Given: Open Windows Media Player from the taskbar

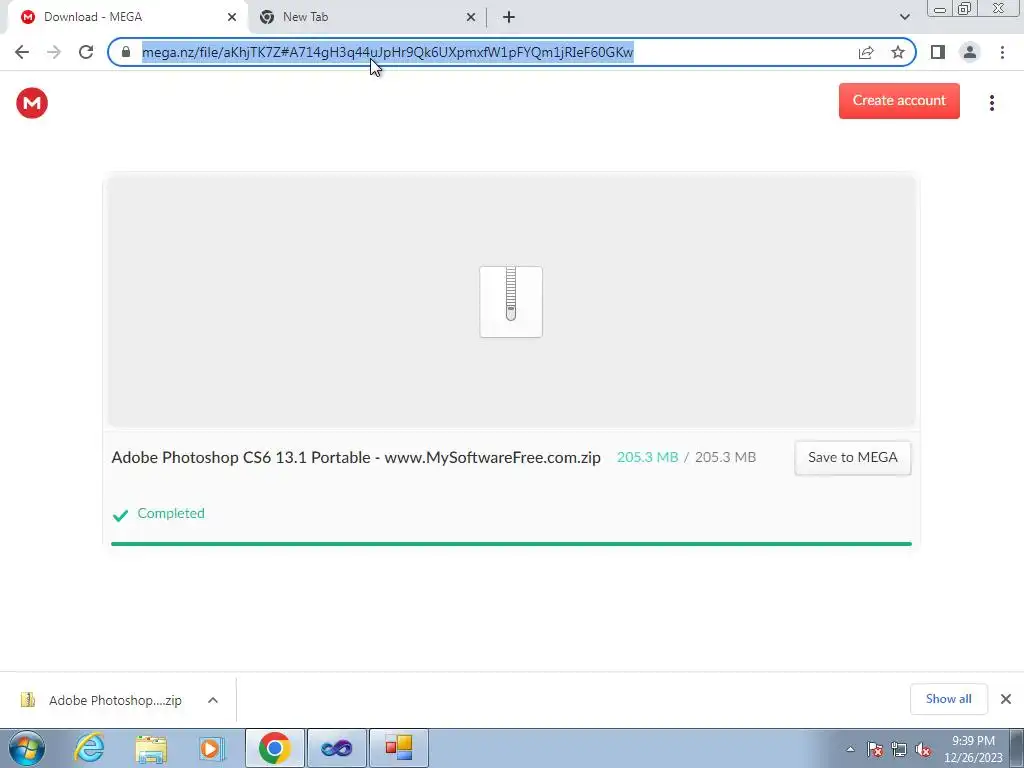Looking at the screenshot, I should pos(211,748).
